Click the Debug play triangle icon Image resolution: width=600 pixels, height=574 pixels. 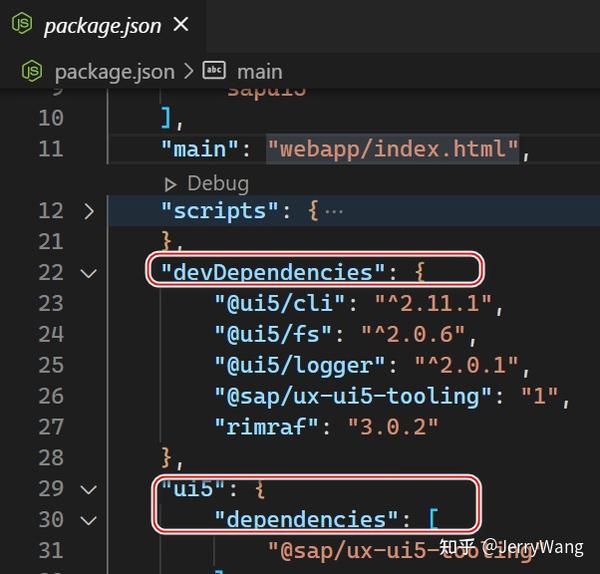pos(170,185)
